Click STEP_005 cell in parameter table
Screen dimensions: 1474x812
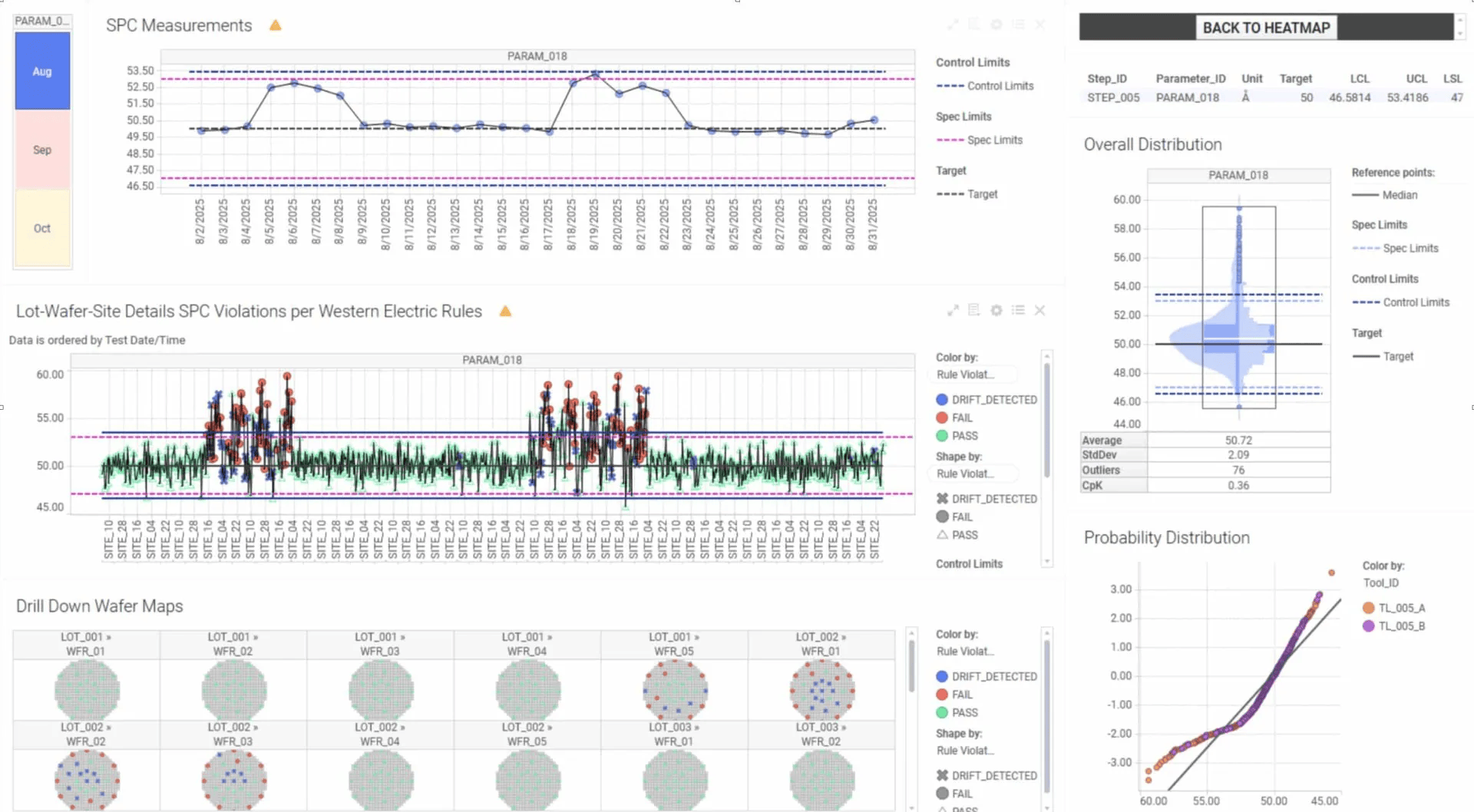[1113, 97]
